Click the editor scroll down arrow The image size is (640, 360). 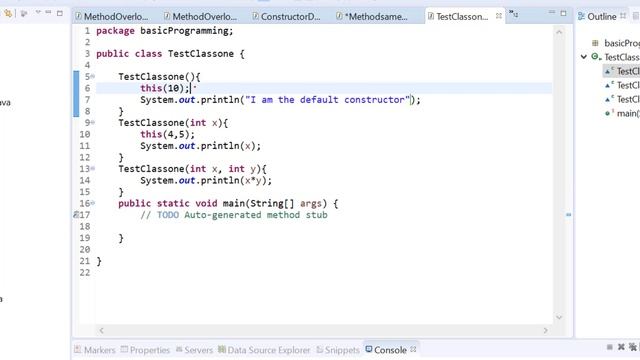click(x=559, y=317)
